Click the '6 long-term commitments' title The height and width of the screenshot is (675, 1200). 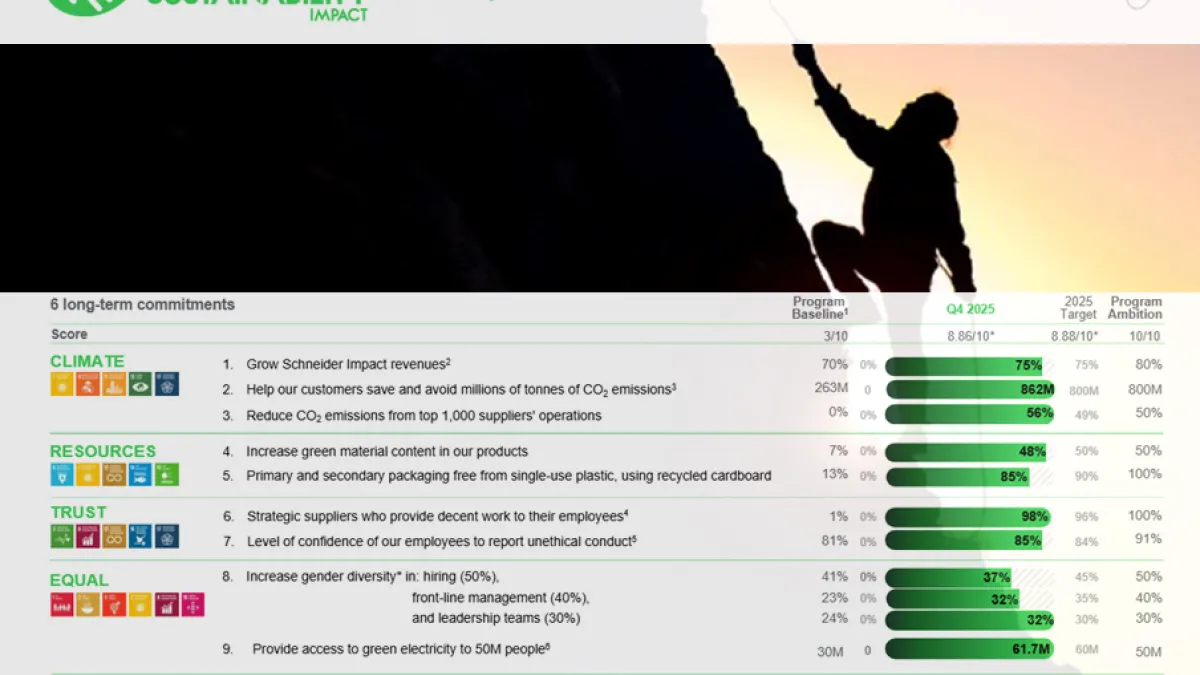pos(142,304)
